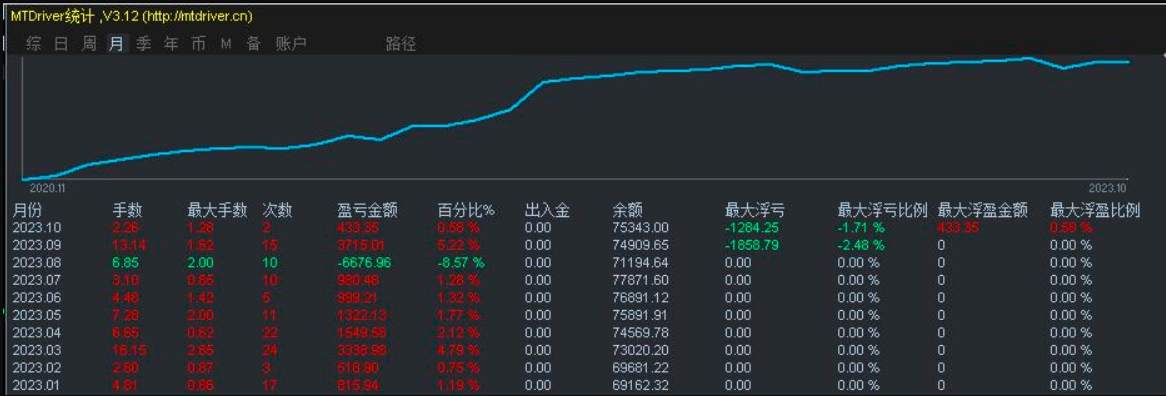
Task: Select the 2023.05 month row
Action: [x=576, y=315]
